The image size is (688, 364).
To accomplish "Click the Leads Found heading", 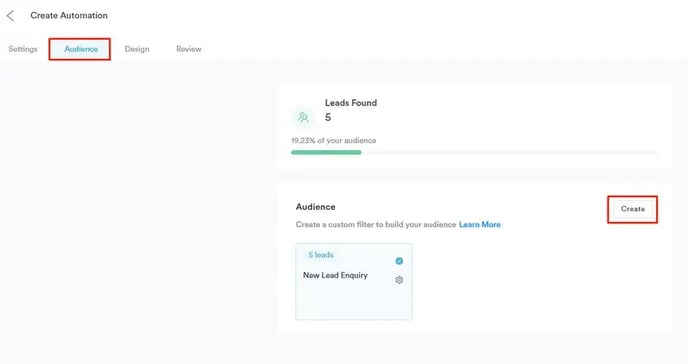I will 351,103.
